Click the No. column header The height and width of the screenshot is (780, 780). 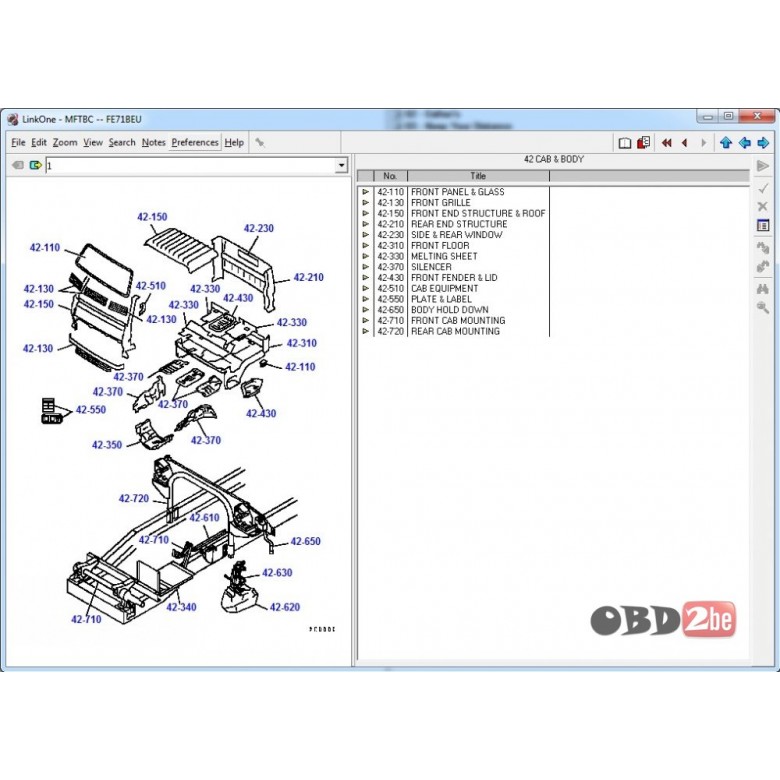tap(390, 176)
